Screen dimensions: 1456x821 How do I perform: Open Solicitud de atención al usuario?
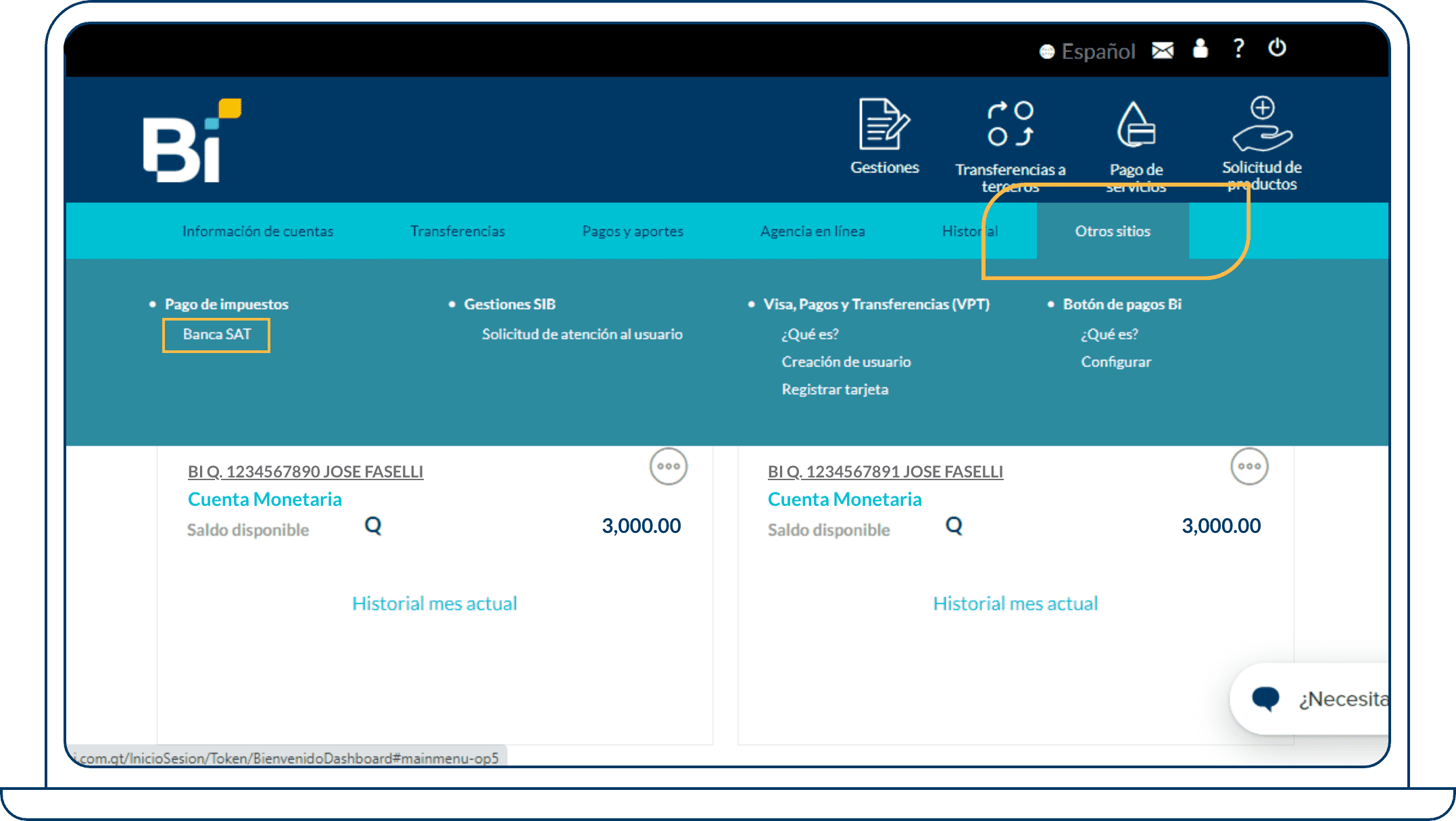[582, 335]
